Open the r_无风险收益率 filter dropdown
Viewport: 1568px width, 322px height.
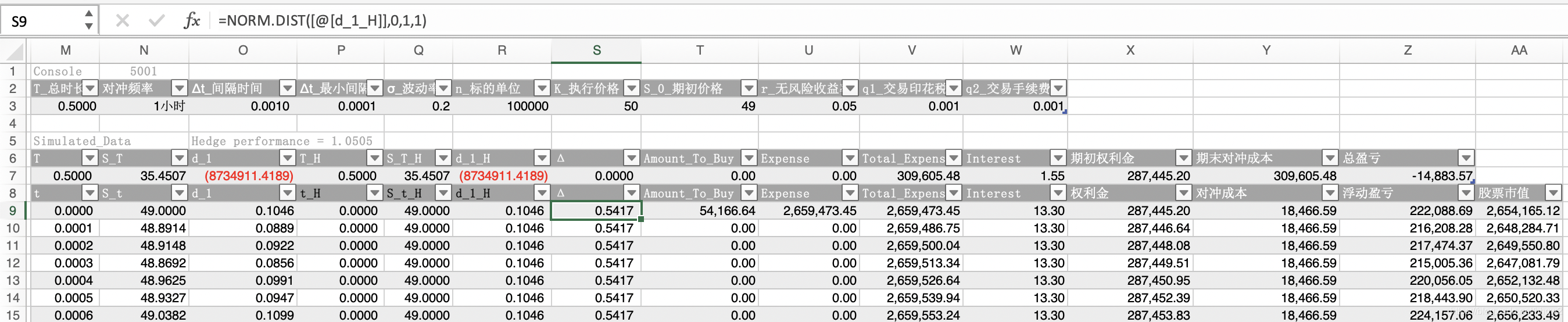click(x=850, y=88)
